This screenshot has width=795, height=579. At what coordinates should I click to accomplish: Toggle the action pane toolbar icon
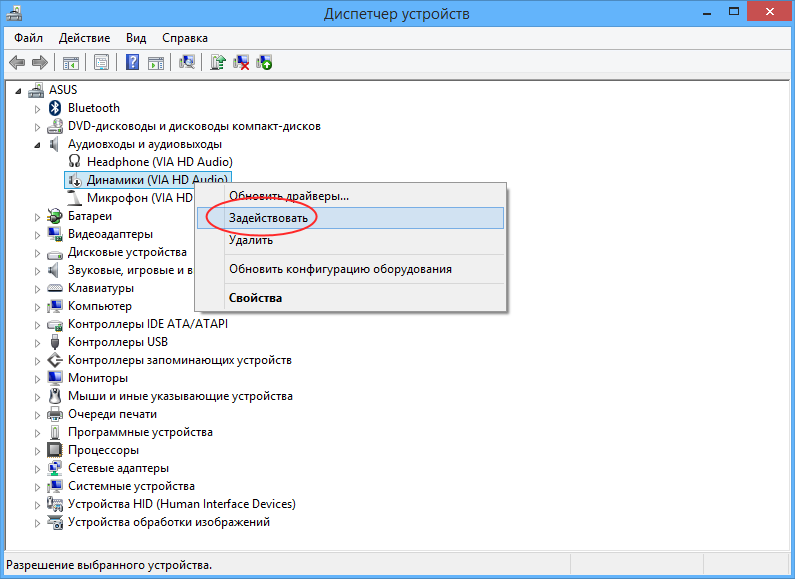point(156,63)
